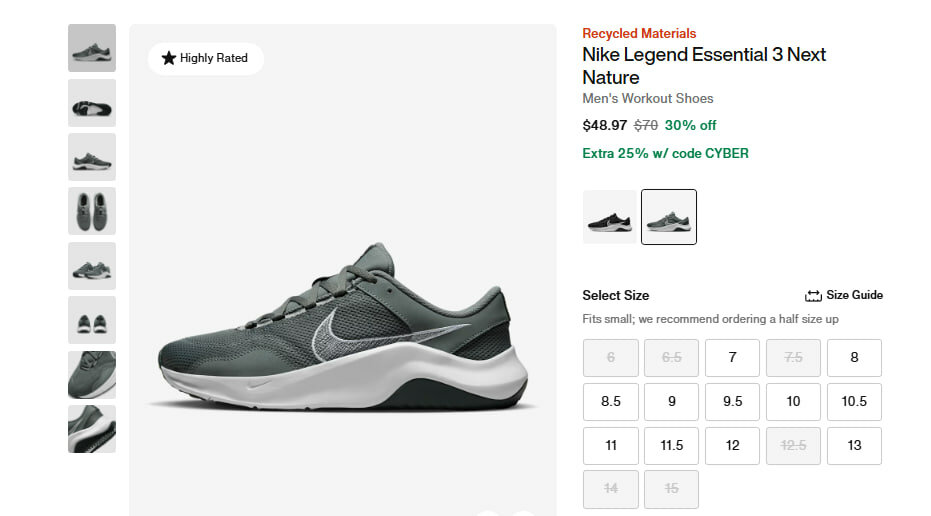This screenshot has height=516, width=931.
Task: Select the black colorway swatch
Action: [609, 217]
